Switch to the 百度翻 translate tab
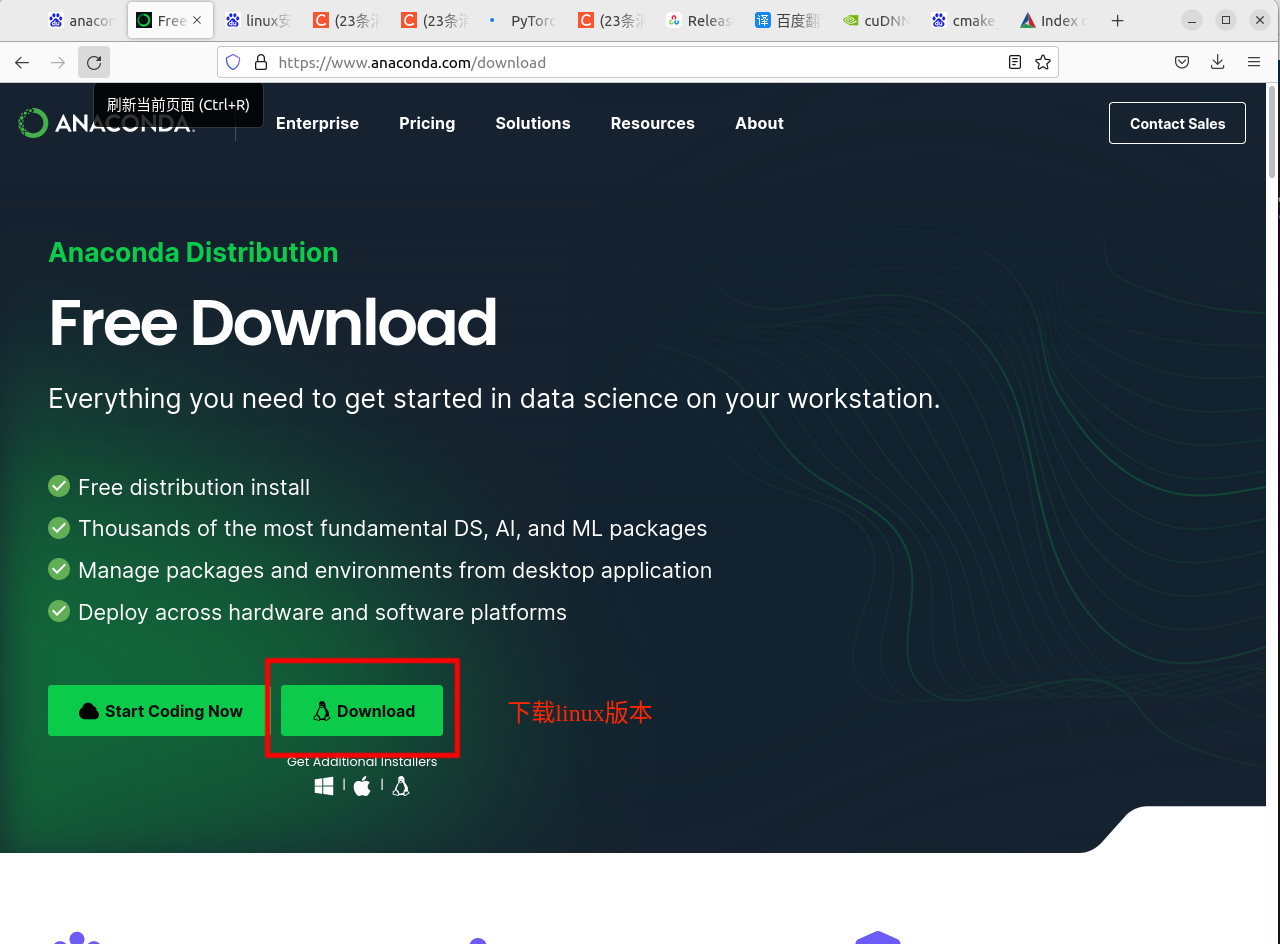 coord(788,20)
